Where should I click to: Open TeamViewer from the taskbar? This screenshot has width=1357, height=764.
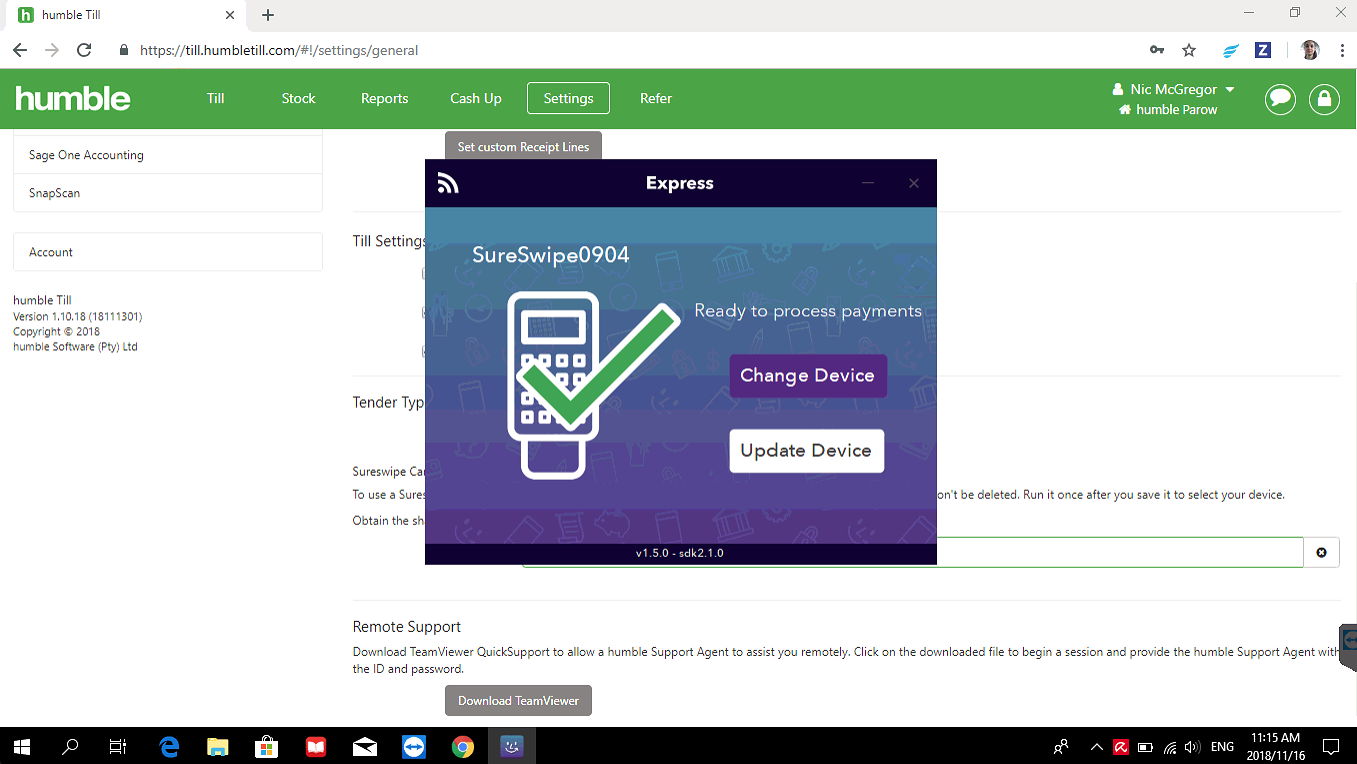click(413, 746)
